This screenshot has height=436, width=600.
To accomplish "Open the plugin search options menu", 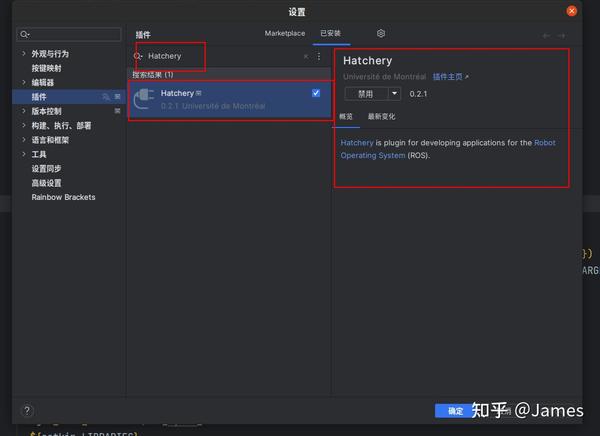I will [319, 57].
